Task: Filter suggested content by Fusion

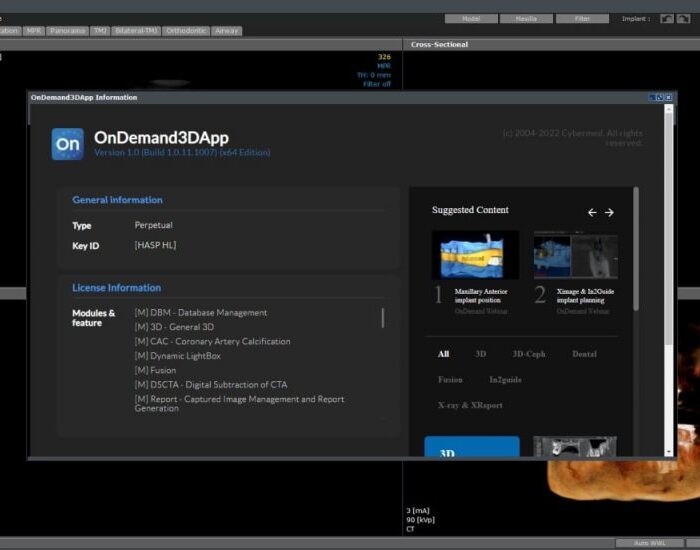Action: coord(450,379)
